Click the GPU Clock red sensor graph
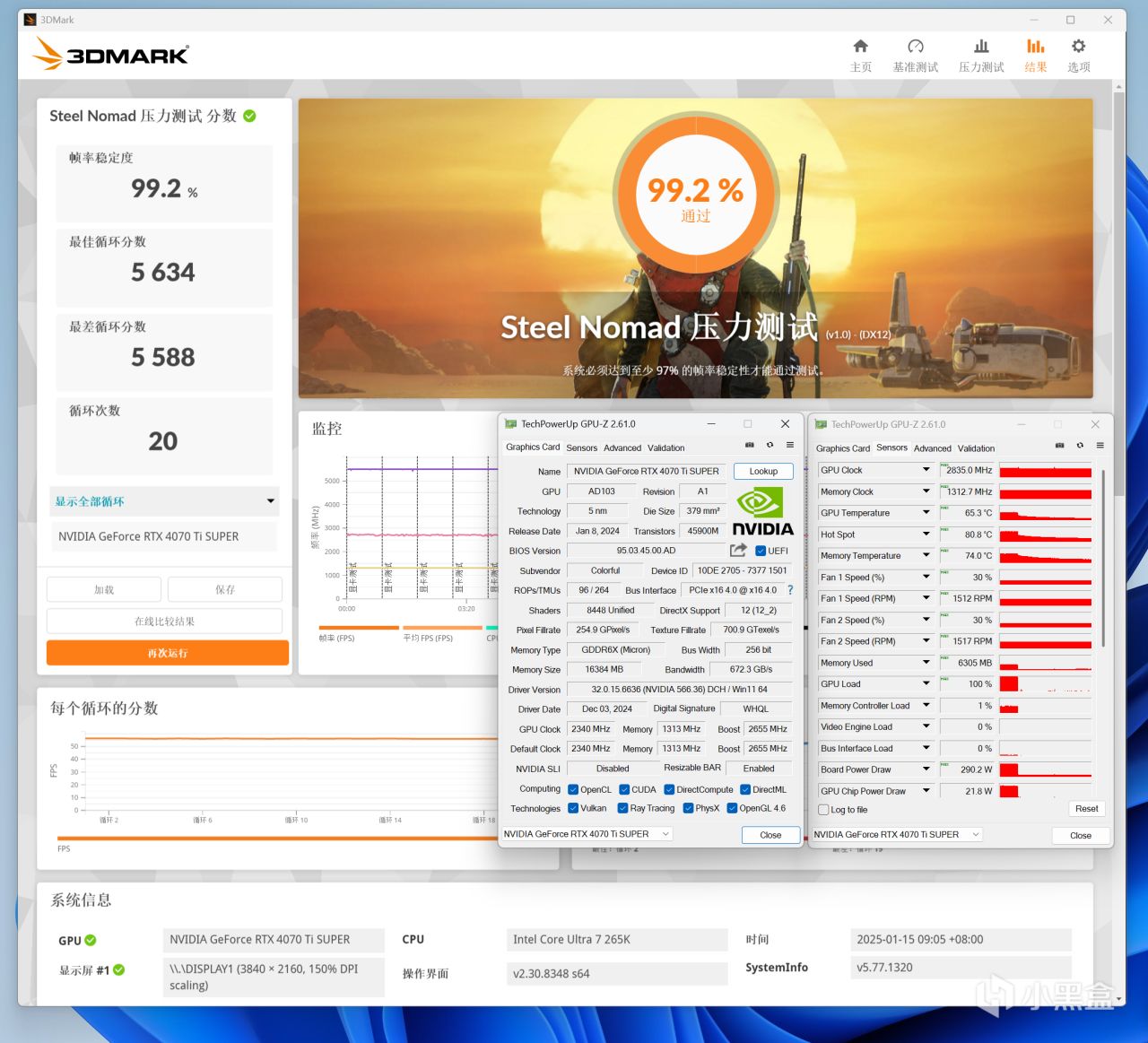Viewport: 1148px width, 1043px height. (x=1046, y=470)
